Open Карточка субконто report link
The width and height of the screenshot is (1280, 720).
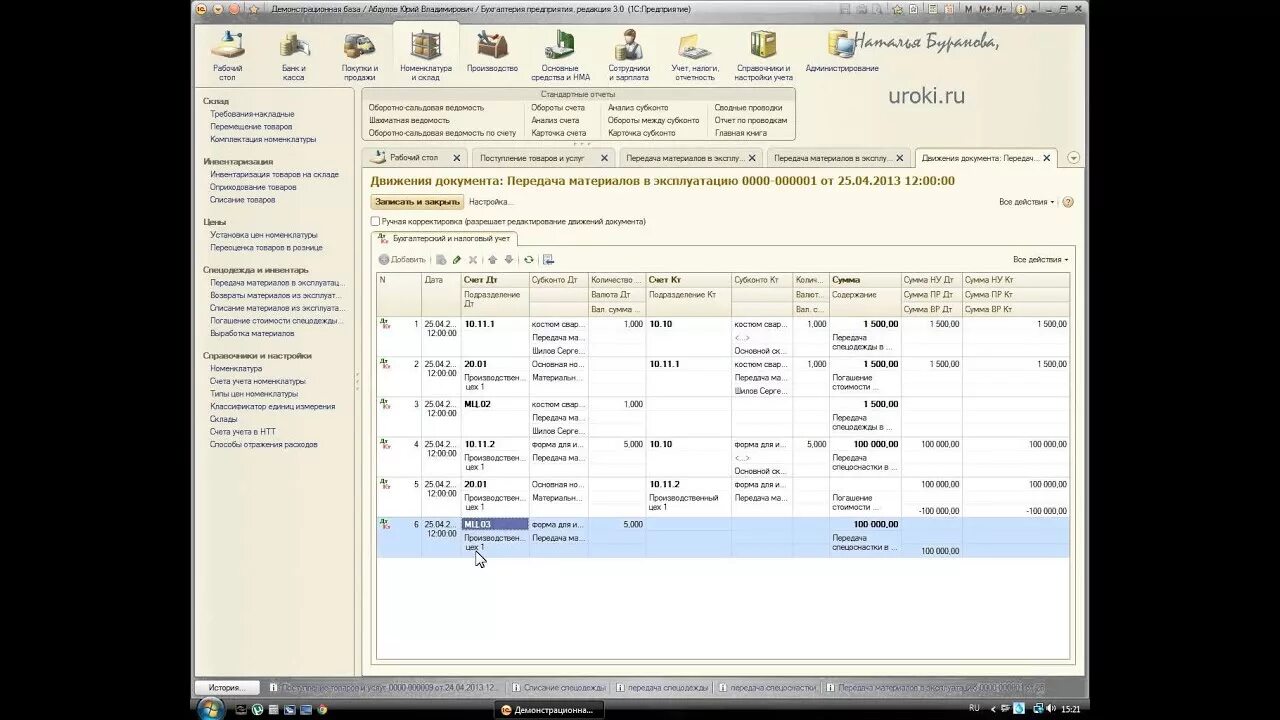[x=641, y=133]
